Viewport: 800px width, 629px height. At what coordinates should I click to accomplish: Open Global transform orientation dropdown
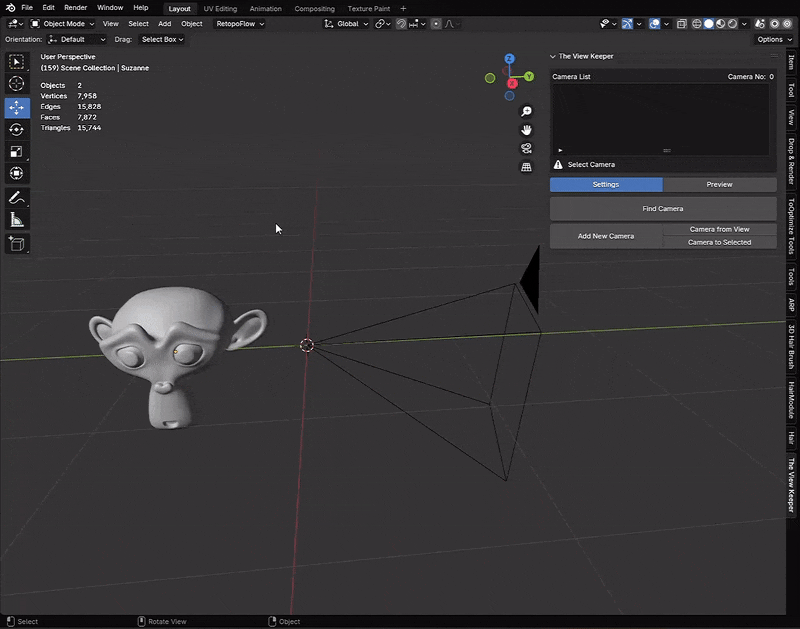(x=346, y=24)
